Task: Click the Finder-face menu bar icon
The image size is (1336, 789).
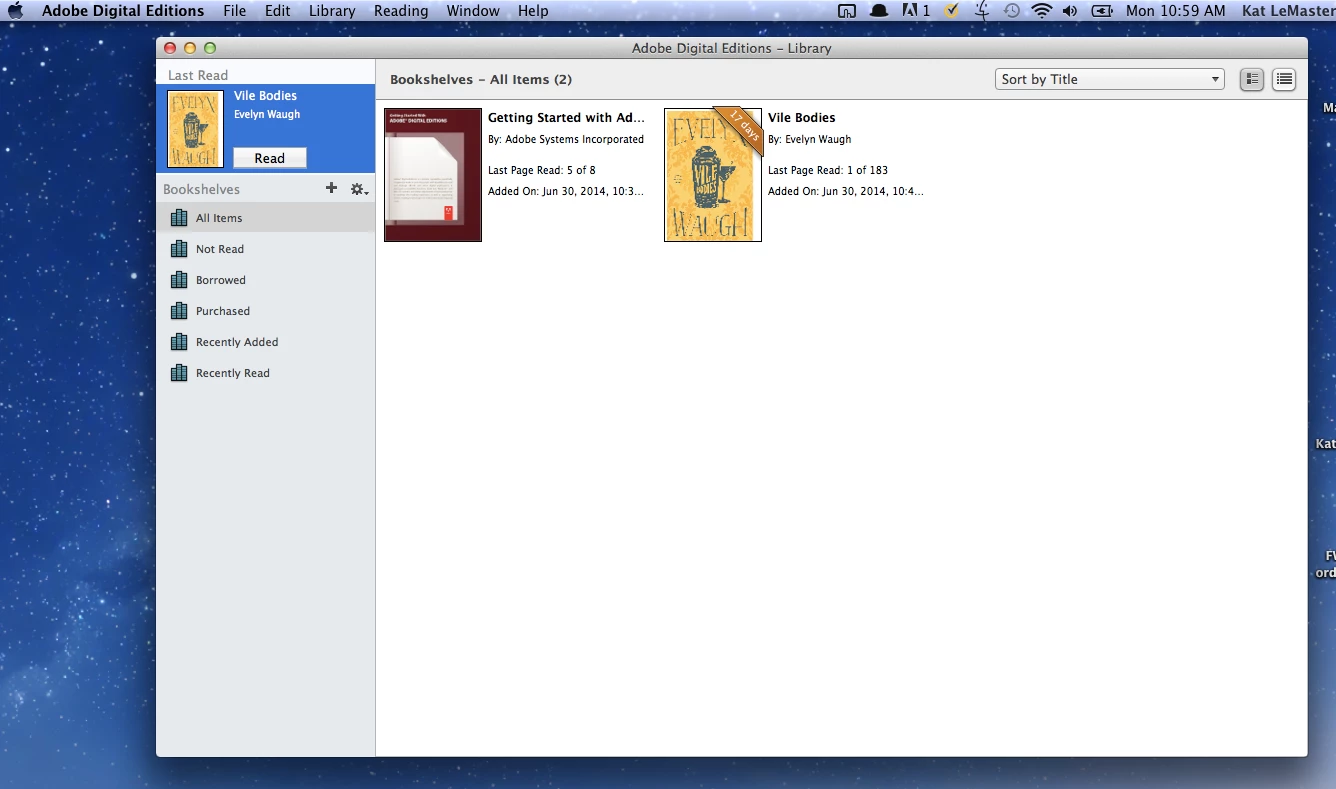Action: (982, 11)
